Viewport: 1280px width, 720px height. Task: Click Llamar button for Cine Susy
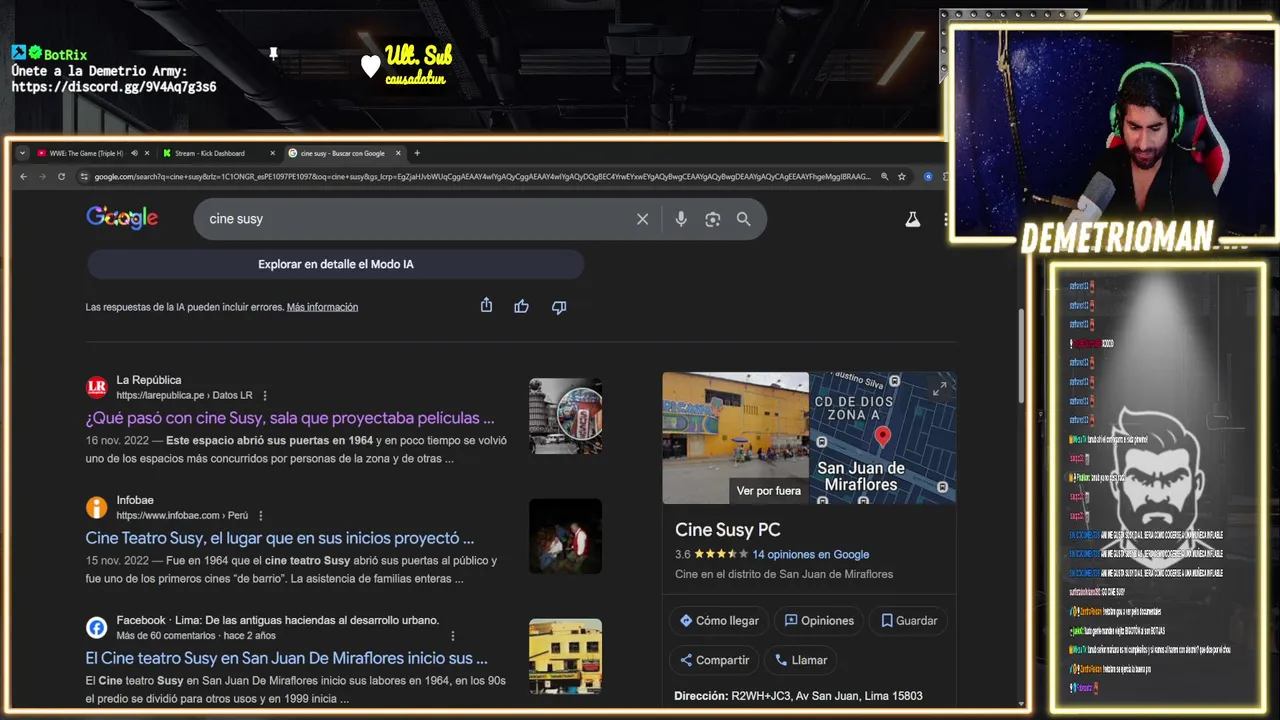pyautogui.click(x=801, y=660)
